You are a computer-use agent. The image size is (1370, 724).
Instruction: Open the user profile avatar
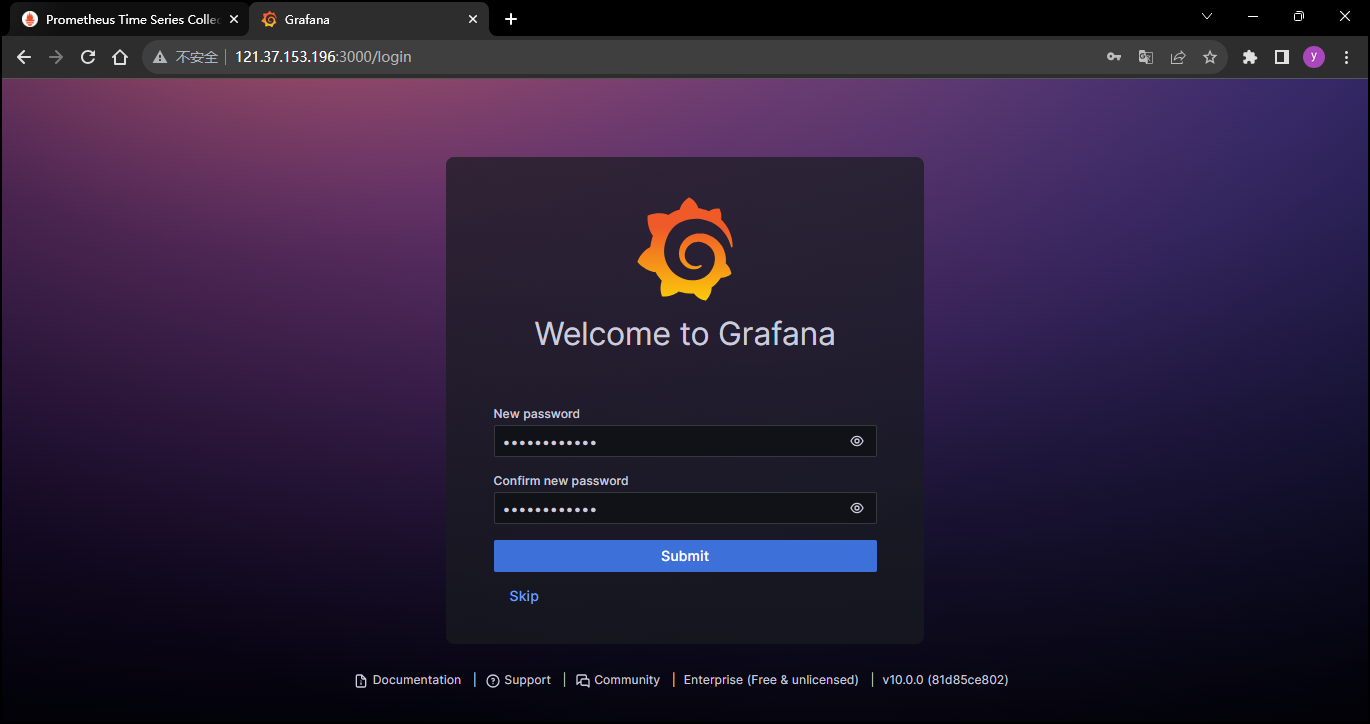pos(1314,57)
